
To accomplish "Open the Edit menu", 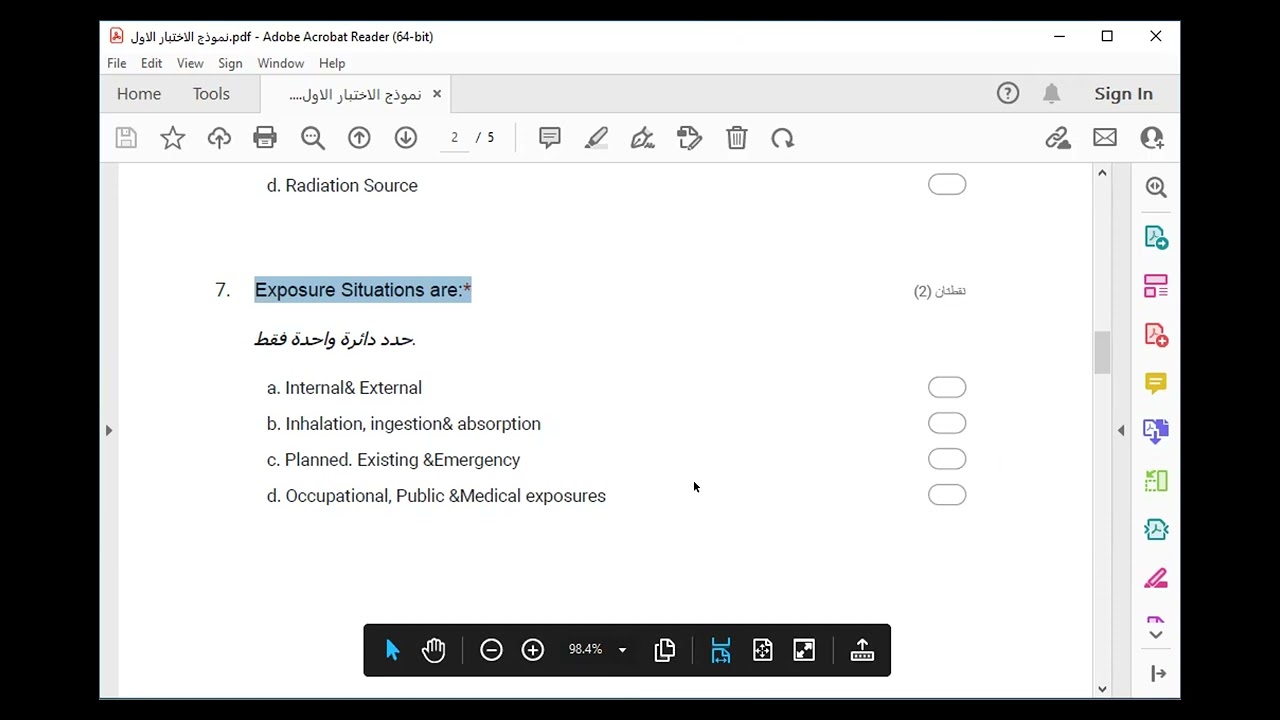I will (x=151, y=63).
